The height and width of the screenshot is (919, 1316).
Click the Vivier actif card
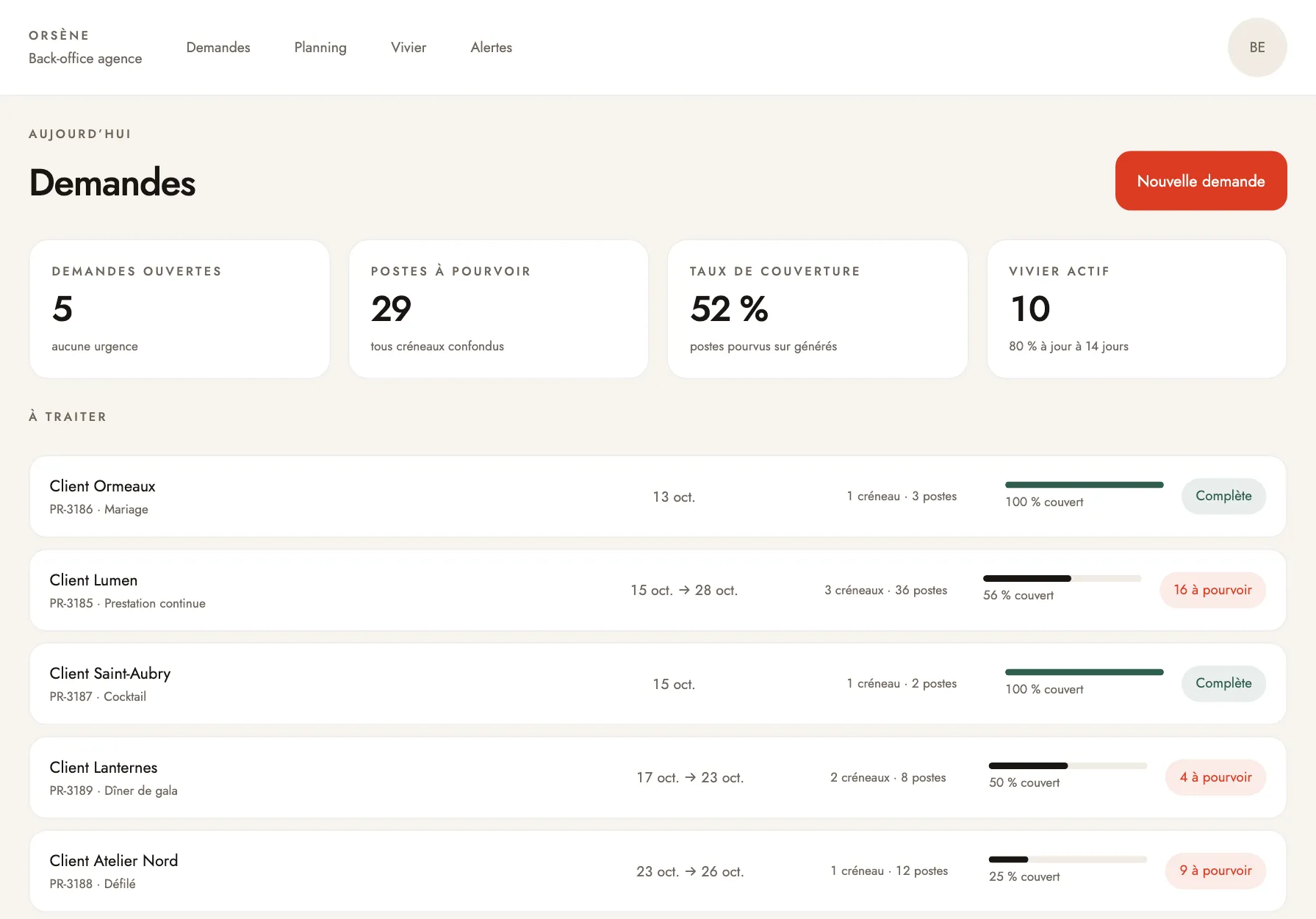[1137, 309]
